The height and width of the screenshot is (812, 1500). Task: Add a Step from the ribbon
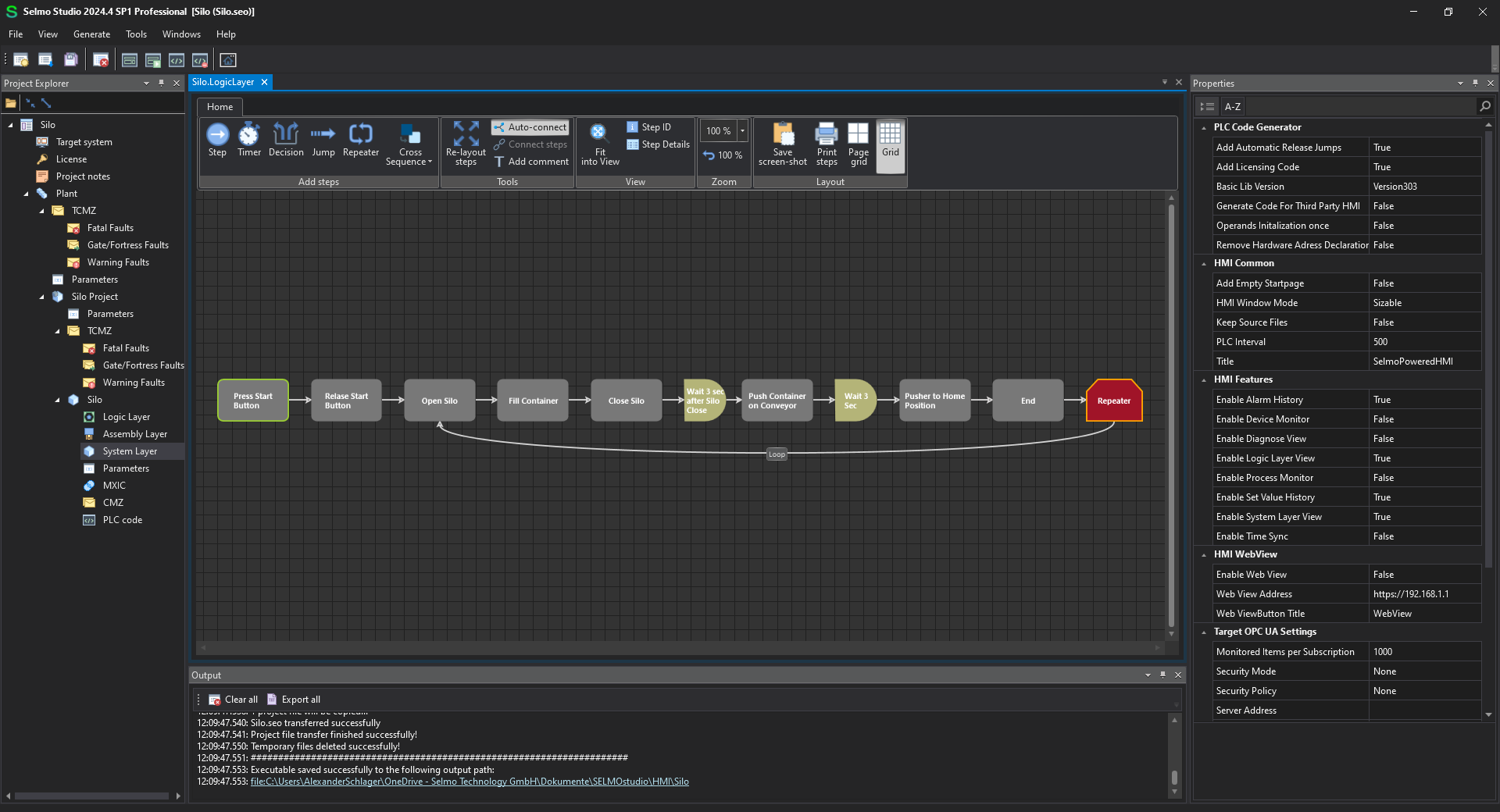217,141
